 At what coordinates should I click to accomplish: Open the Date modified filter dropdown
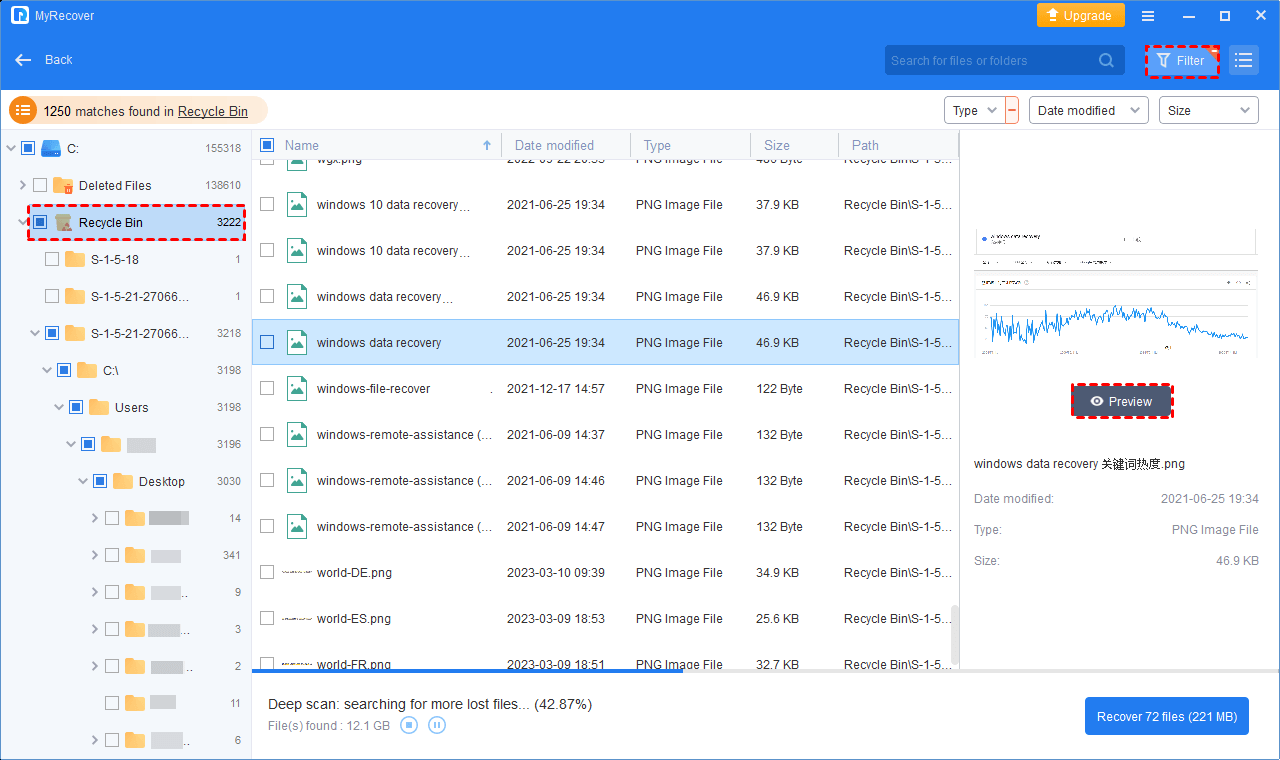[x=1089, y=111]
